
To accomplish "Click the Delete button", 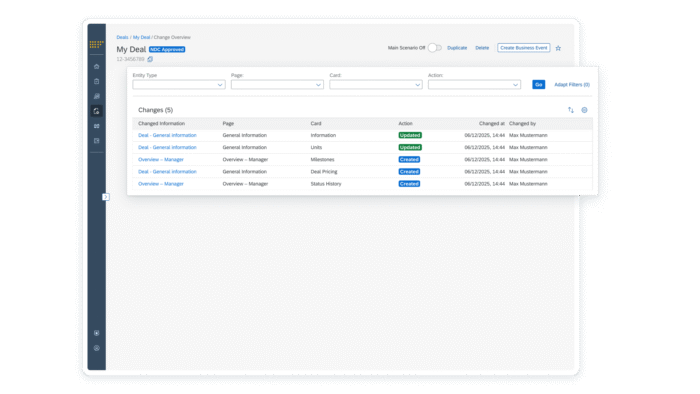I will click(x=482, y=48).
